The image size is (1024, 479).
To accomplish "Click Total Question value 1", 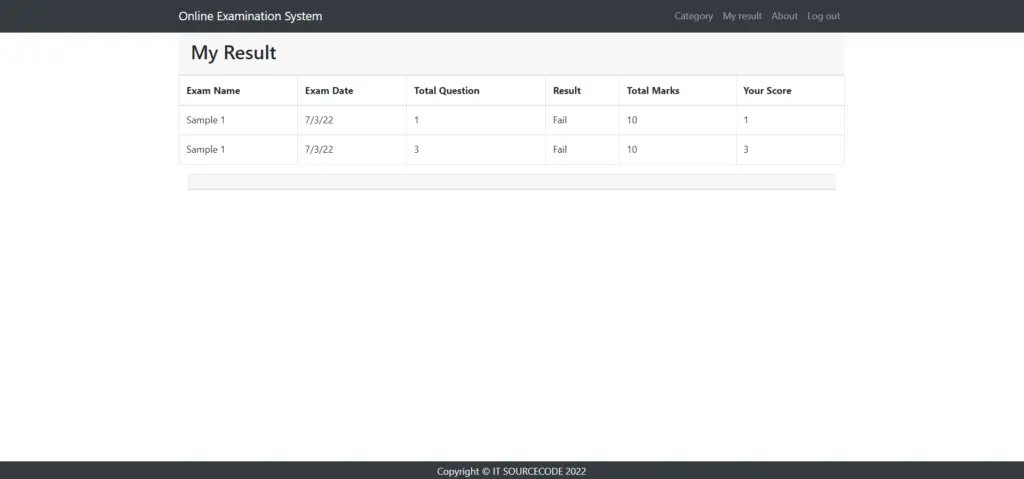I will (x=416, y=120).
